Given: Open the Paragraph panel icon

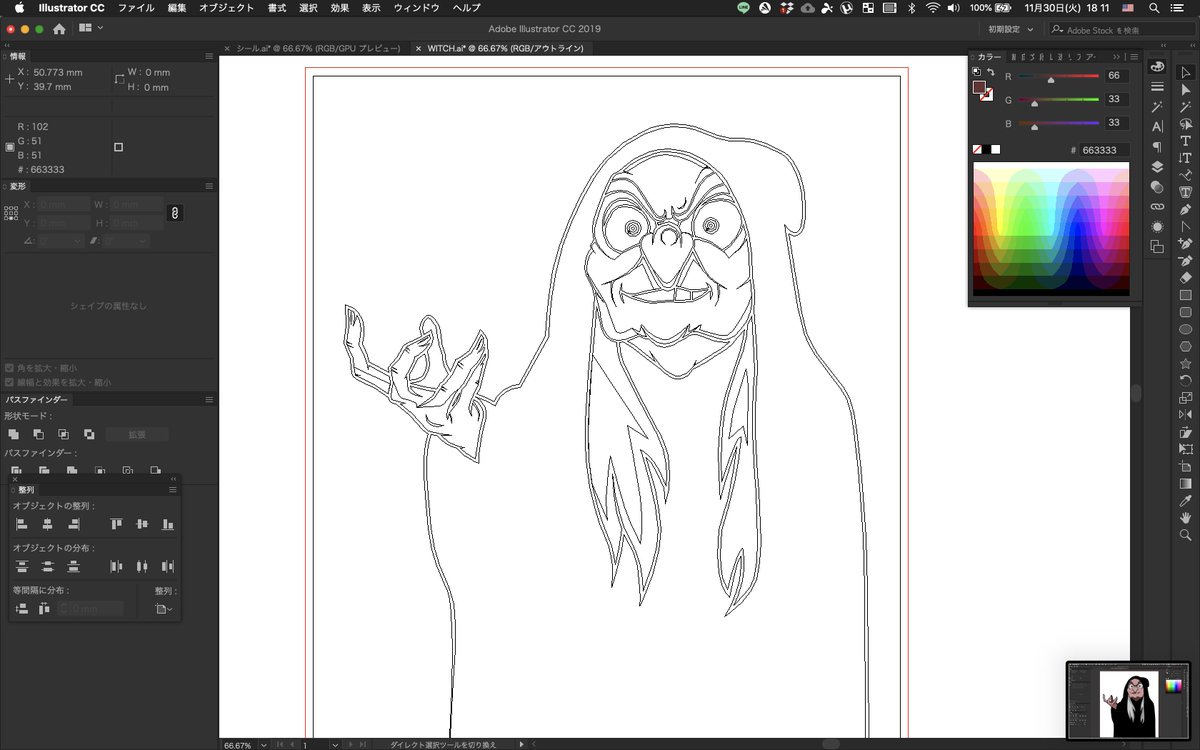Looking at the screenshot, I should click(x=1157, y=146).
